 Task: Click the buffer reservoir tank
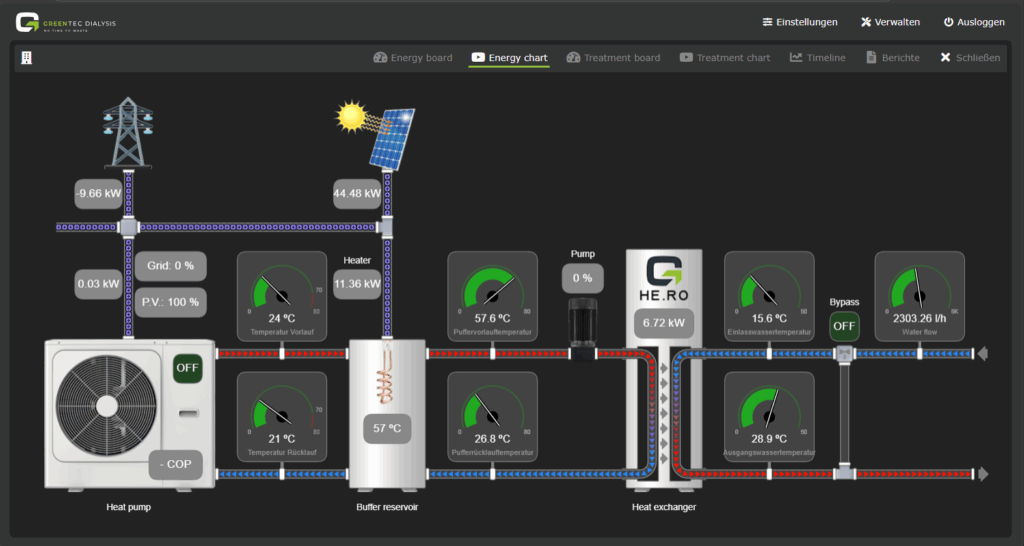pyautogui.click(x=387, y=414)
